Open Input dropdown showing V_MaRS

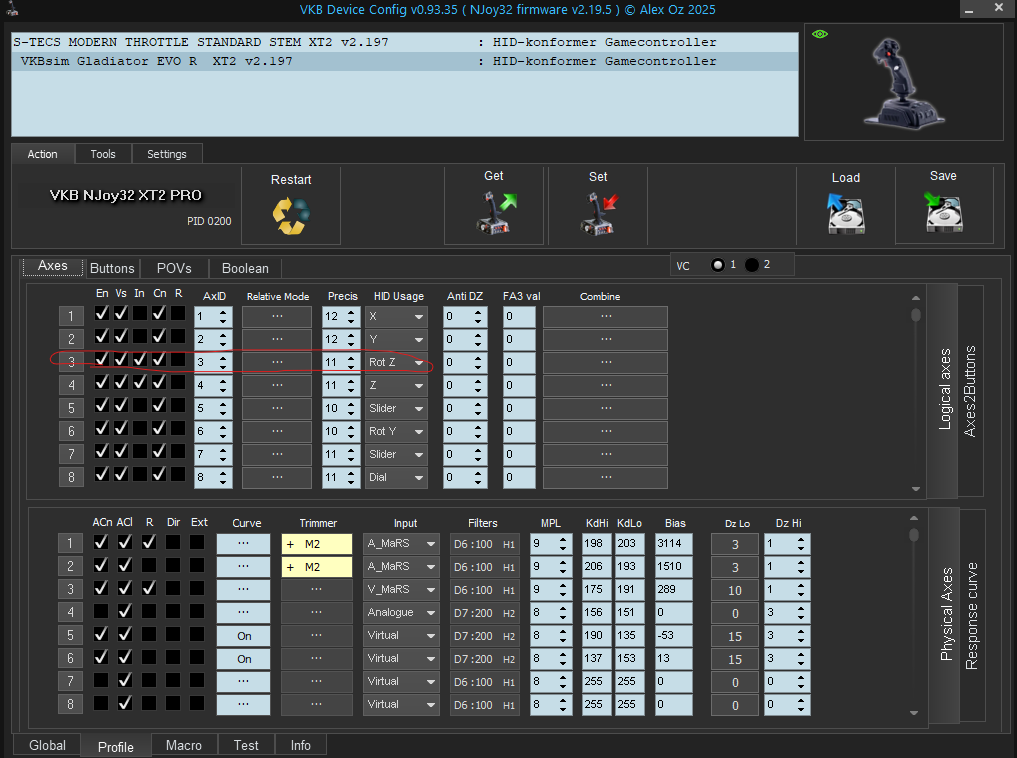[x=401, y=589]
